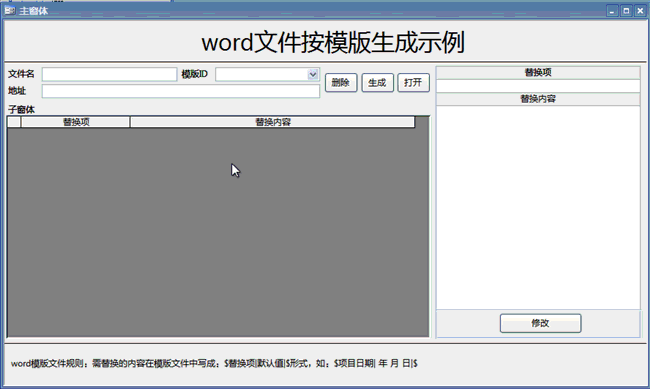The height and width of the screenshot is (389, 650).
Task: Close the 主窗体 window
Action: (x=640, y=11)
